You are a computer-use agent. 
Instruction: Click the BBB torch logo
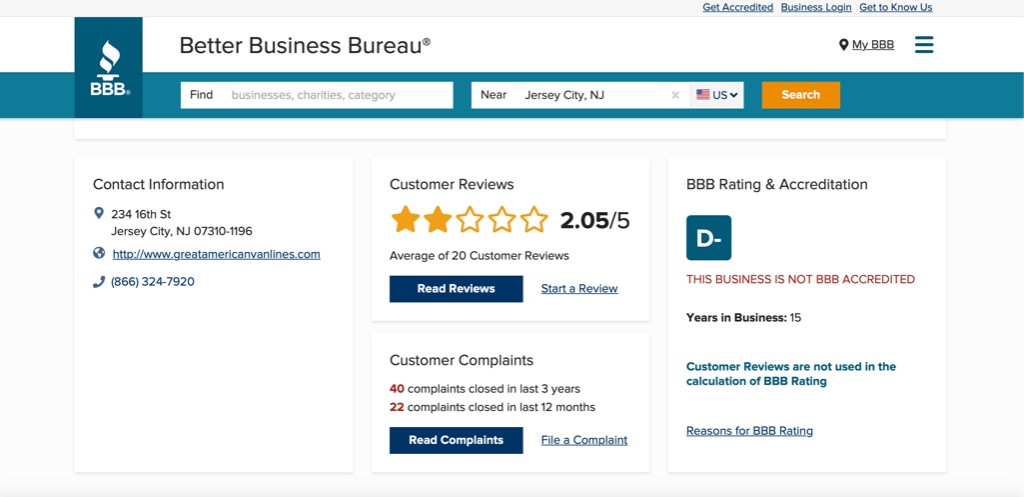108,67
